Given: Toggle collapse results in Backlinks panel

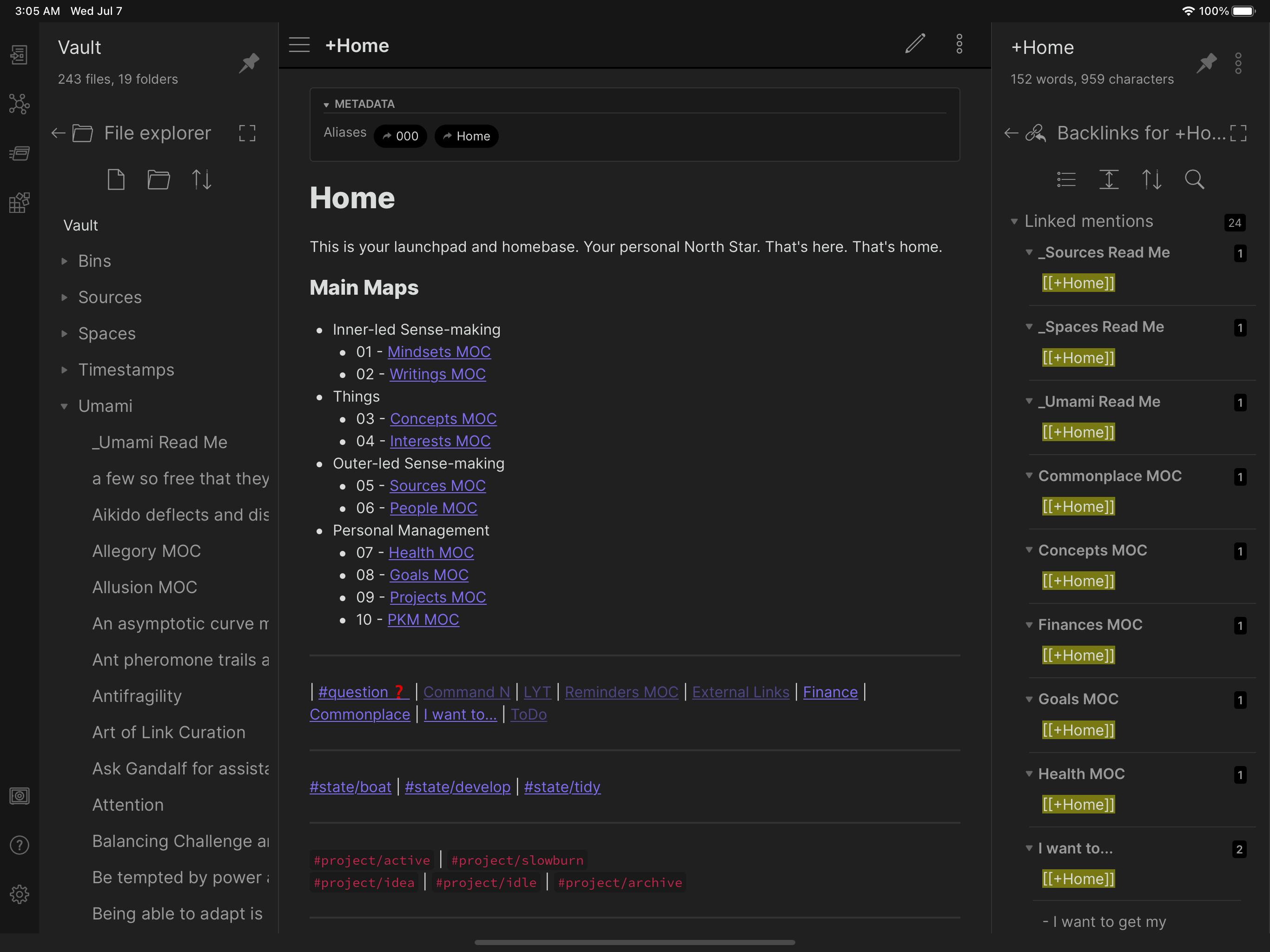Looking at the screenshot, I should 1066,179.
